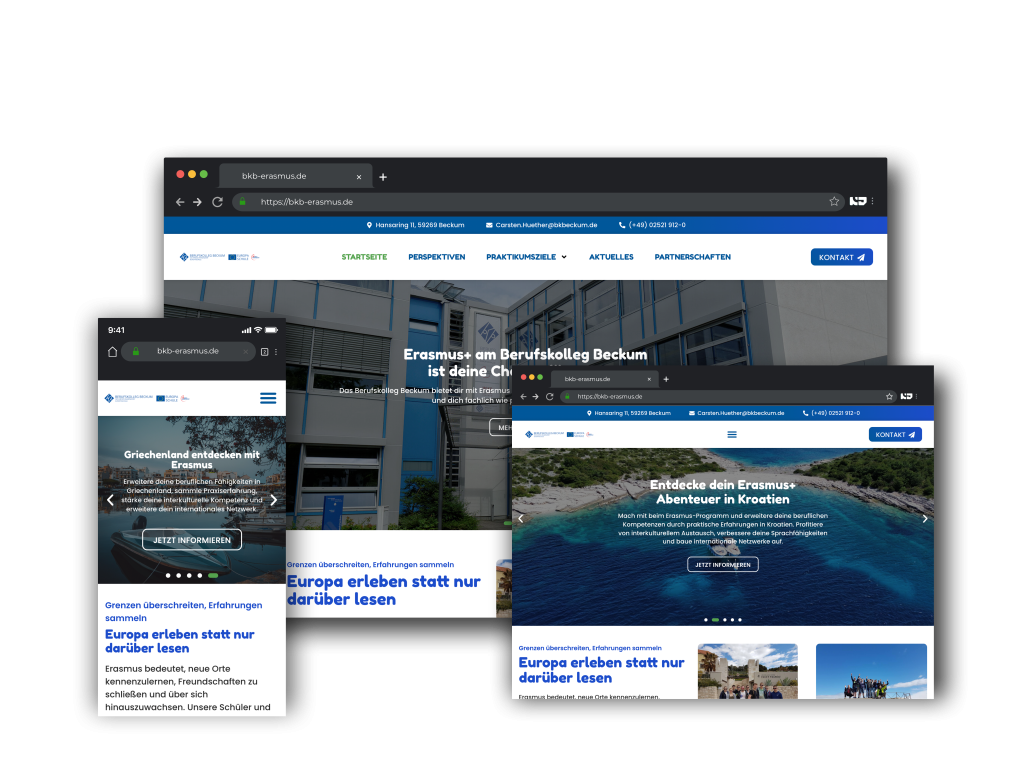
Task: Close the tab in the small browser window
Action: coord(649,379)
